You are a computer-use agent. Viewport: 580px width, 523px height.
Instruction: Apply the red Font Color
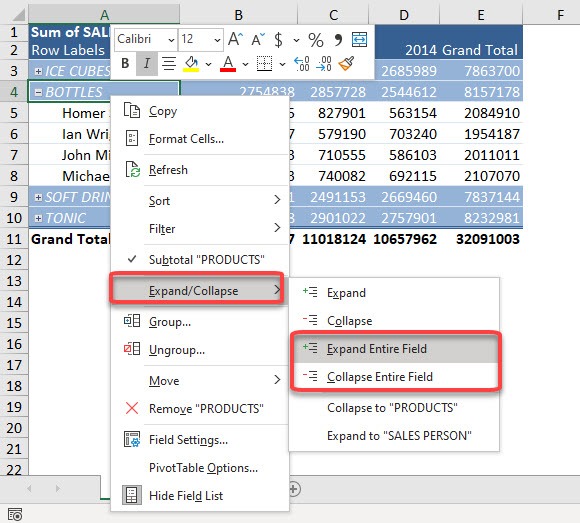click(x=228, y=64)
